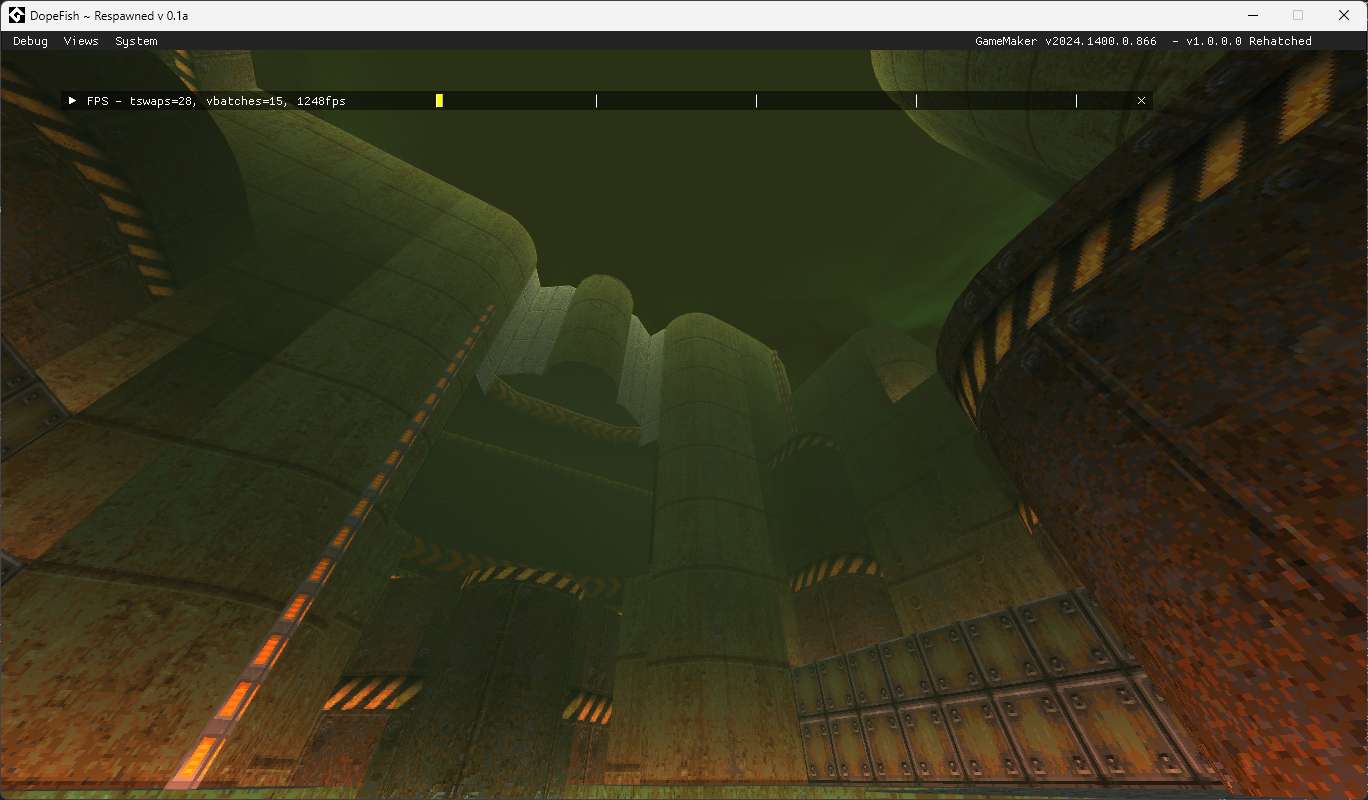Click the FPS tswaps vbatches readout
The height and width of the screenshot is (800, 1368).
216,101
